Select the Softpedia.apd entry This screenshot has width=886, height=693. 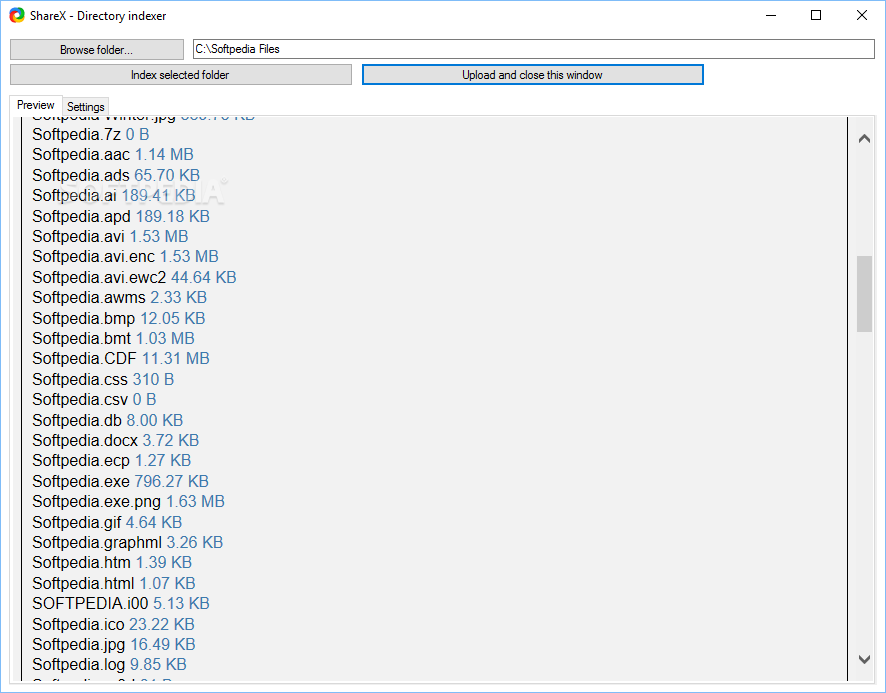click(121, 216)
